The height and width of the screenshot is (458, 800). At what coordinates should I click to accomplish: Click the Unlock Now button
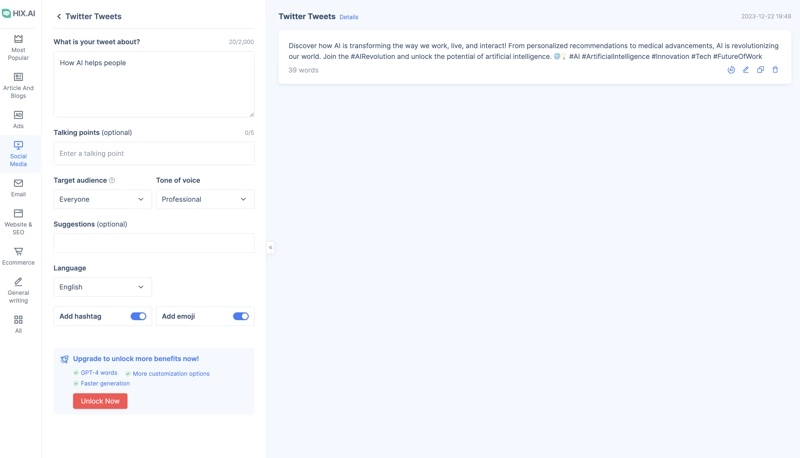100,401
